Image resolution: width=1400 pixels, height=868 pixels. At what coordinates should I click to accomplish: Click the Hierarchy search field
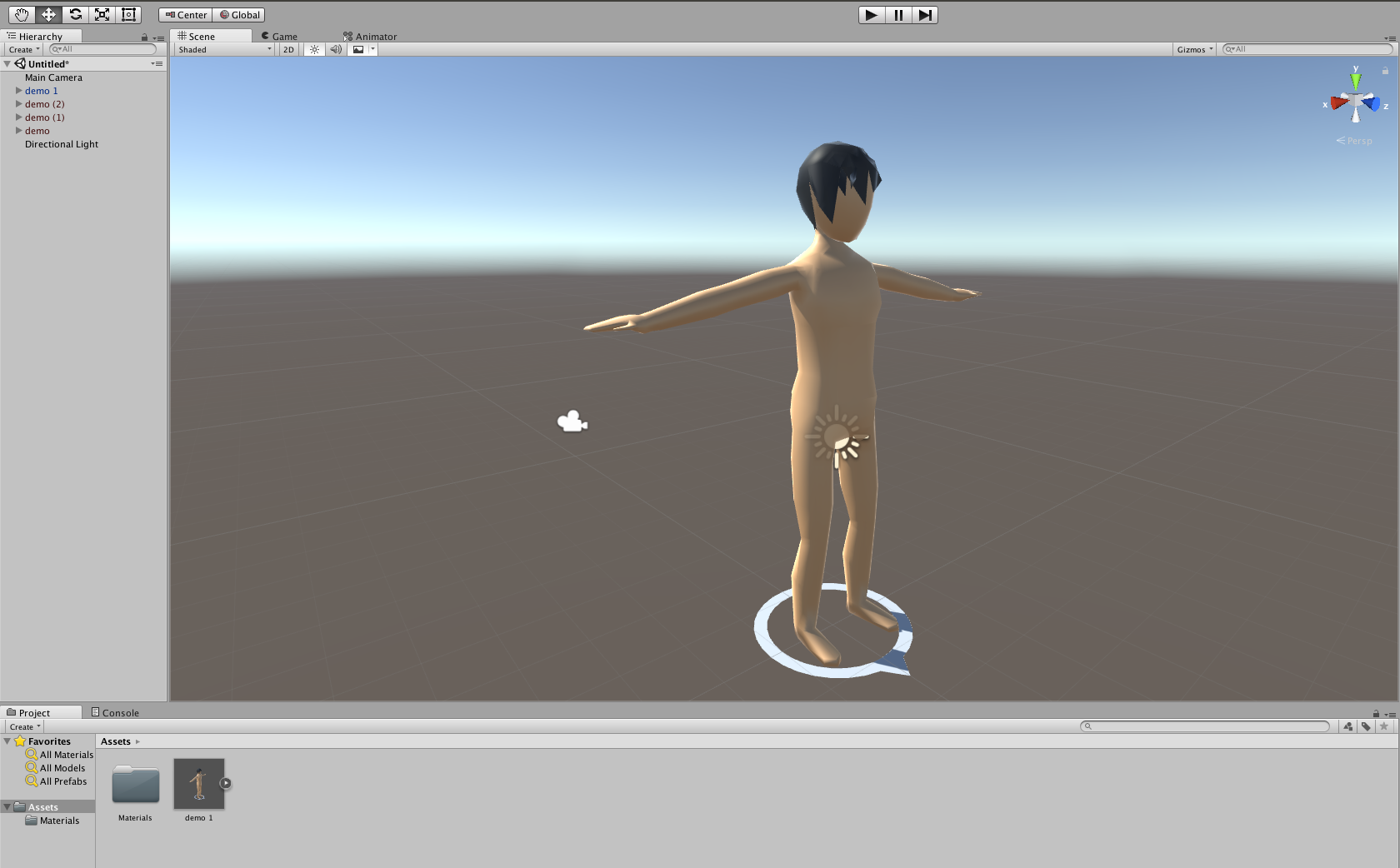[x=103, y=49]
